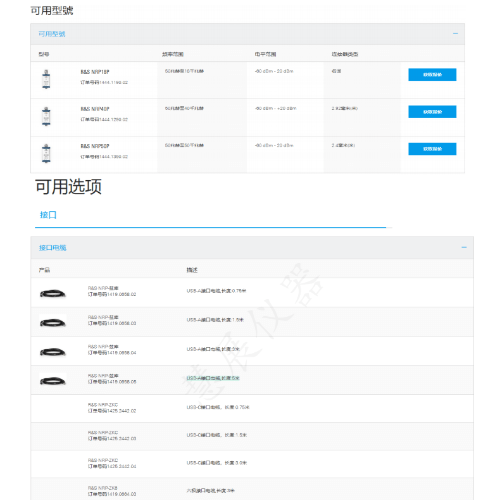Click the 描述 column header in cables table

[x=192, y=270]
